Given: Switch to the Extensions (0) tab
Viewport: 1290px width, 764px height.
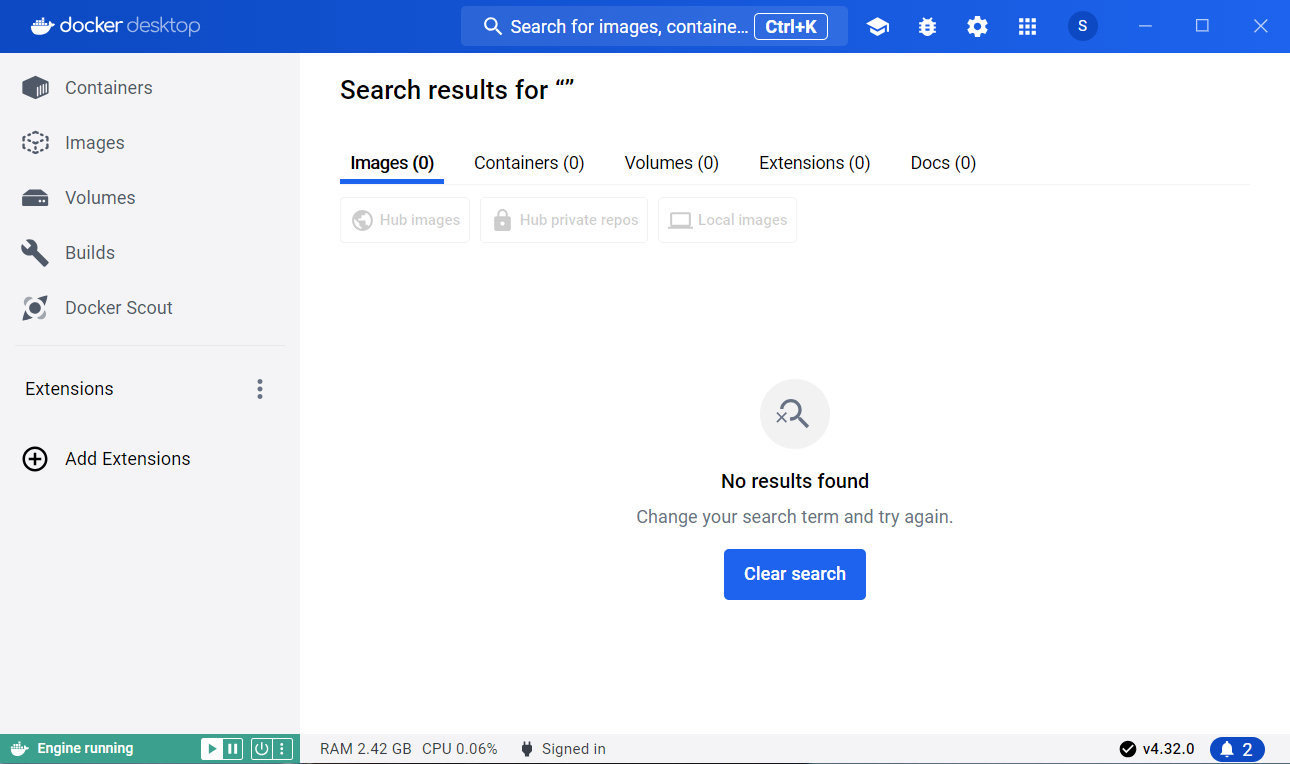Looking at the screenshot, I should coord(815,163).
